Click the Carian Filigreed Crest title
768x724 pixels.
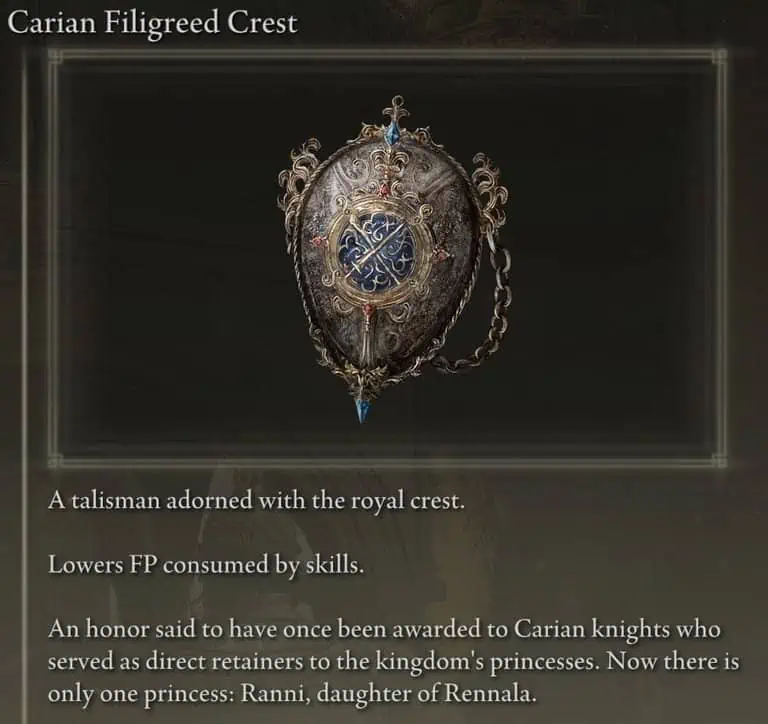pos(153,24)
